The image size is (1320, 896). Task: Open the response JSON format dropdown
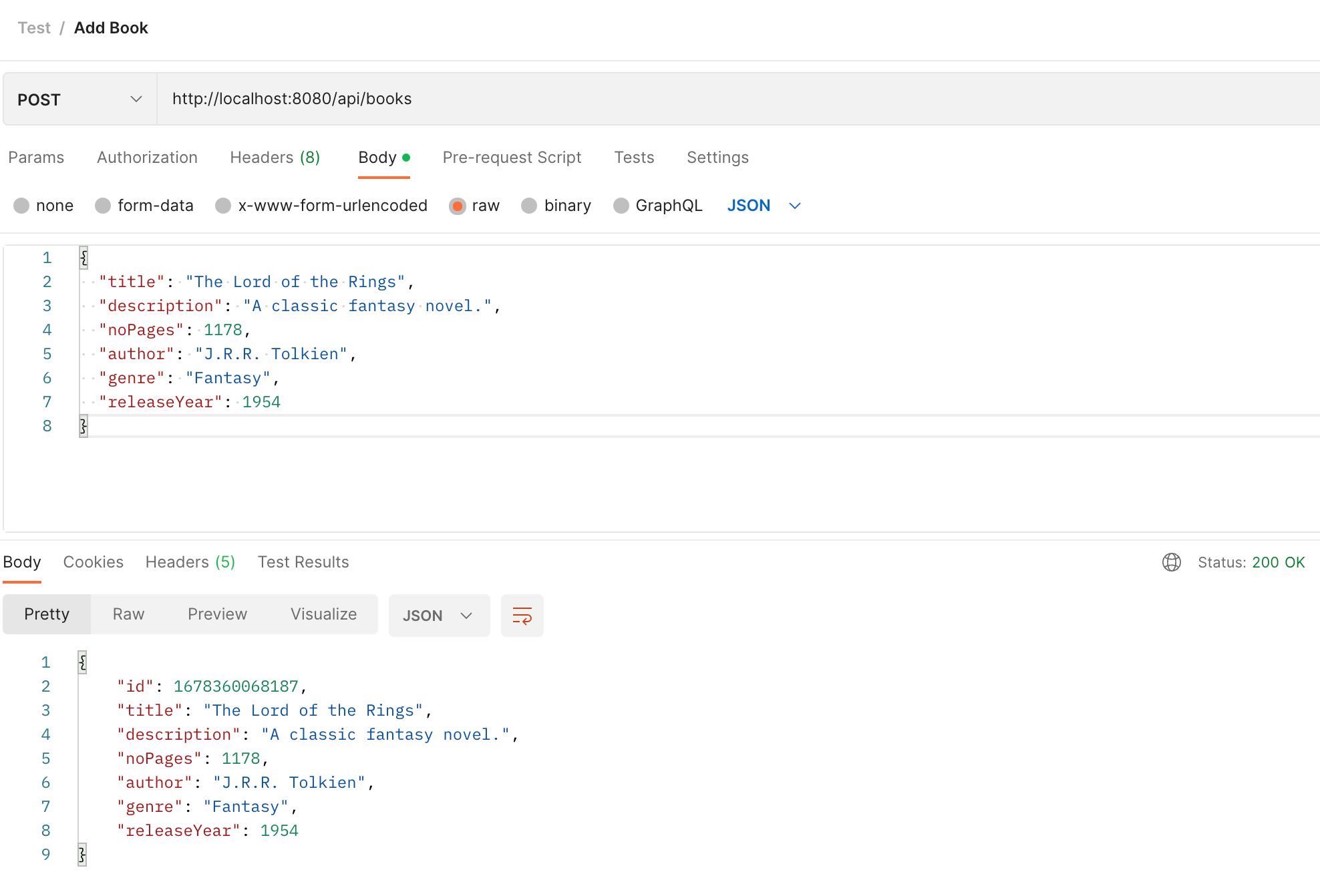click(x=439, y=616)
